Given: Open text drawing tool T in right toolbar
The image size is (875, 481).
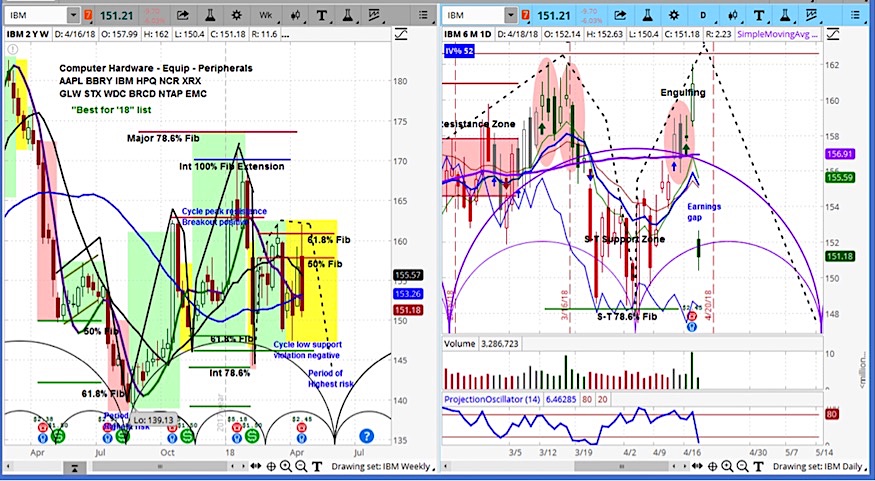Looking at the screenshot, I should pyautogui.click(x=759, y=15).
